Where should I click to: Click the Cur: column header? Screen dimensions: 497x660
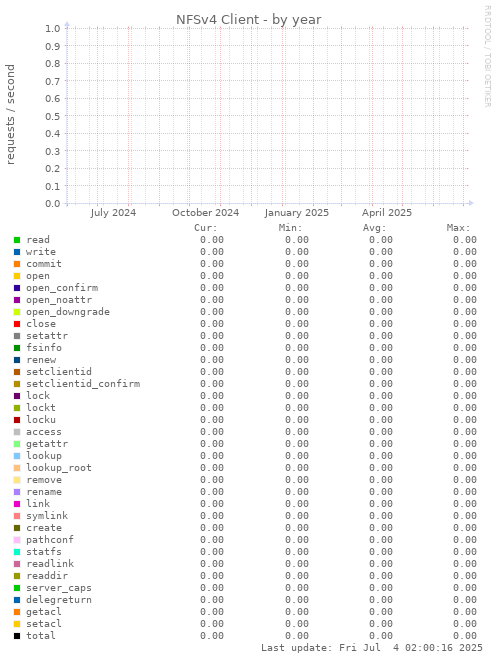pyautogui.click(x=206, y=228)
